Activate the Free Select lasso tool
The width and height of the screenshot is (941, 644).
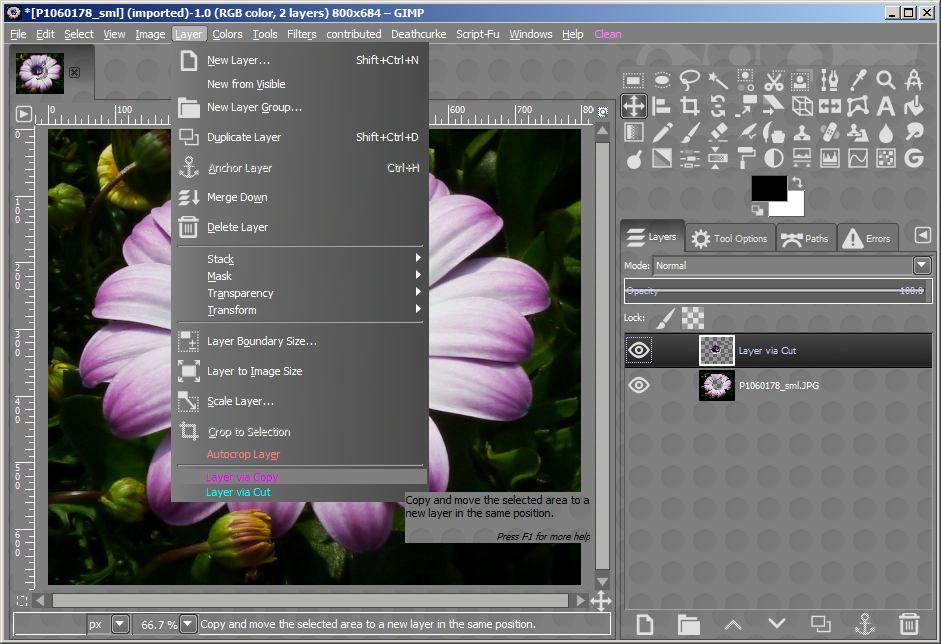pyautogui.click(x=690, y=80)
